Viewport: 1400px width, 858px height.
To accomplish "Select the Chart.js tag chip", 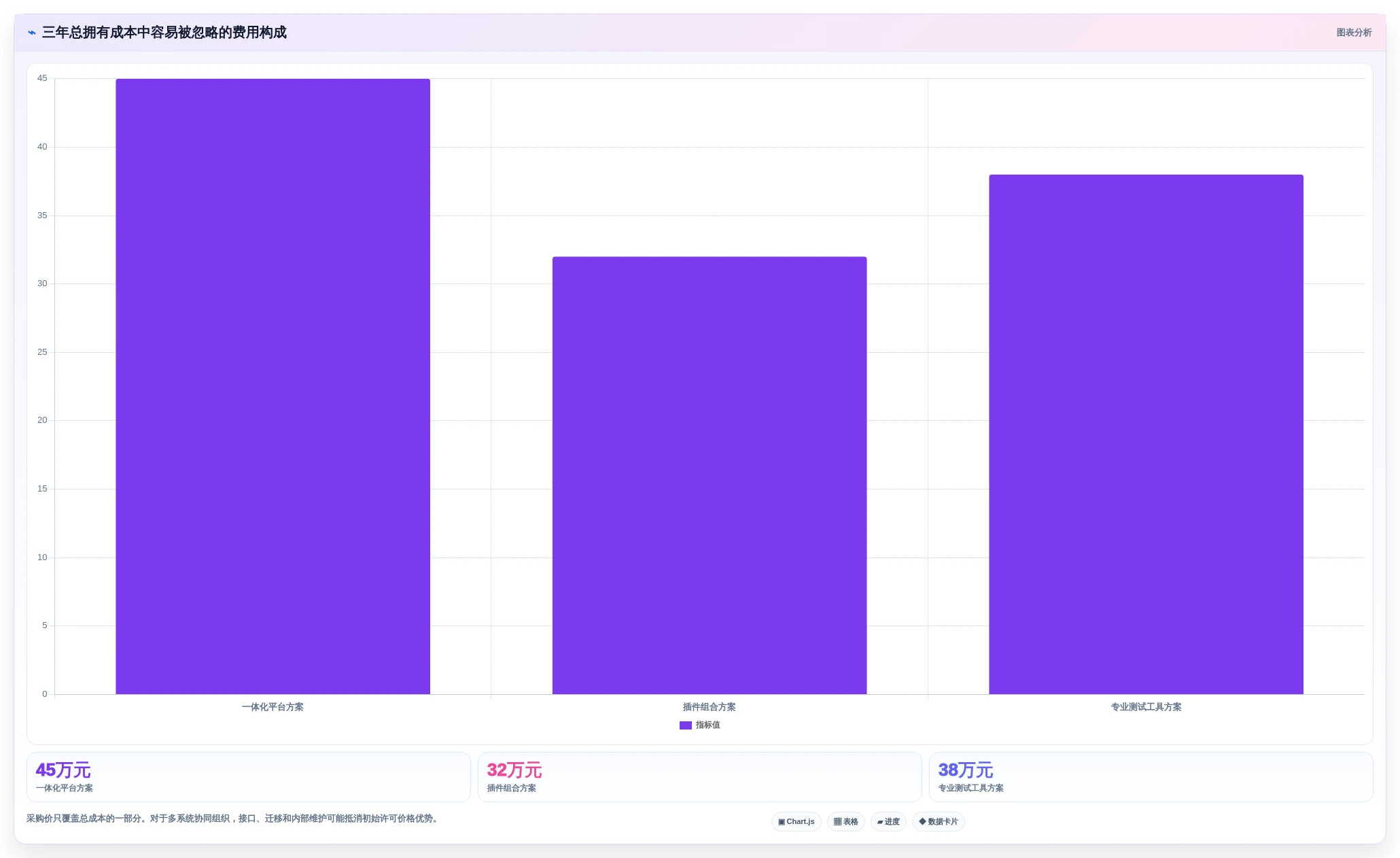I will (797, 822).
